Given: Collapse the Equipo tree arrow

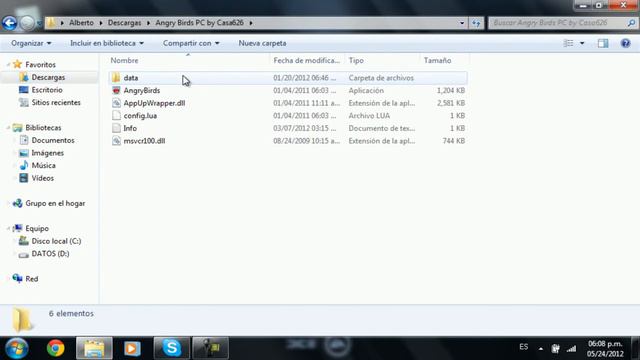Looking at the screenshot, I should pos(8,229).
